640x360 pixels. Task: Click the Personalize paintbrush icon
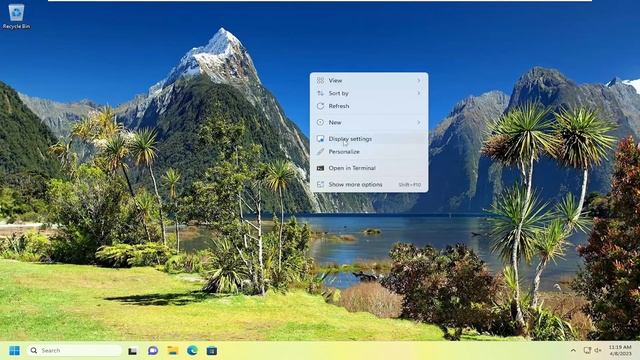point(320,151)
